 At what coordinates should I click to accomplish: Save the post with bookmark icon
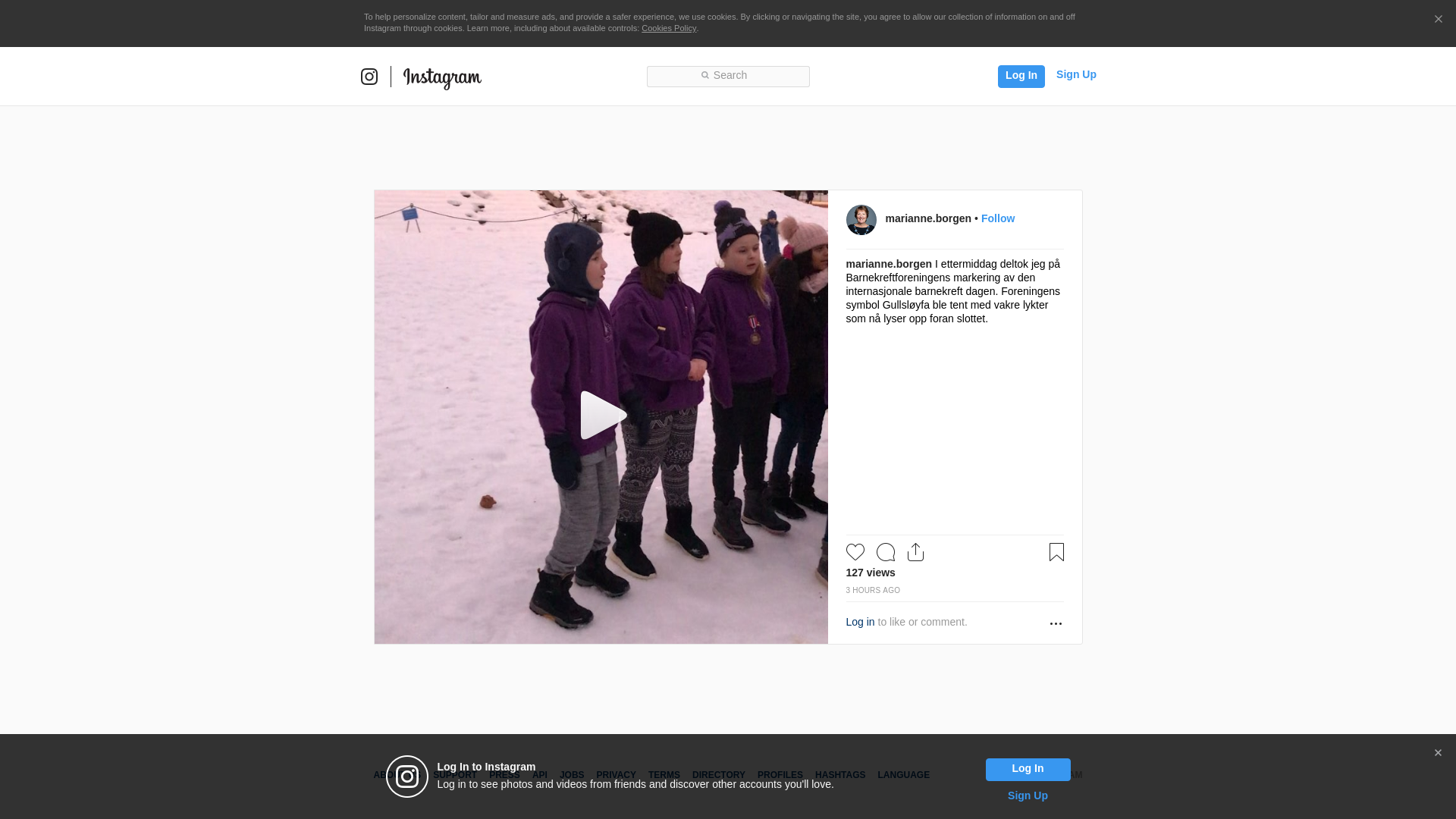click(1056, 552)
